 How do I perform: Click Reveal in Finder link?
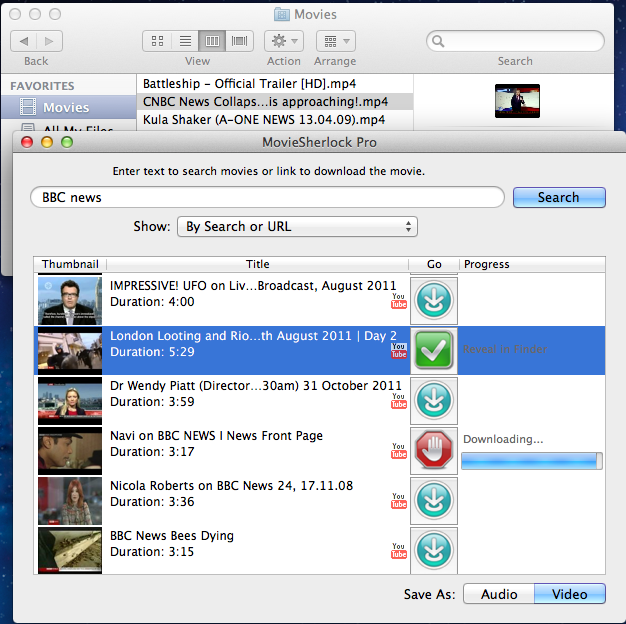(x=505, y=349)
